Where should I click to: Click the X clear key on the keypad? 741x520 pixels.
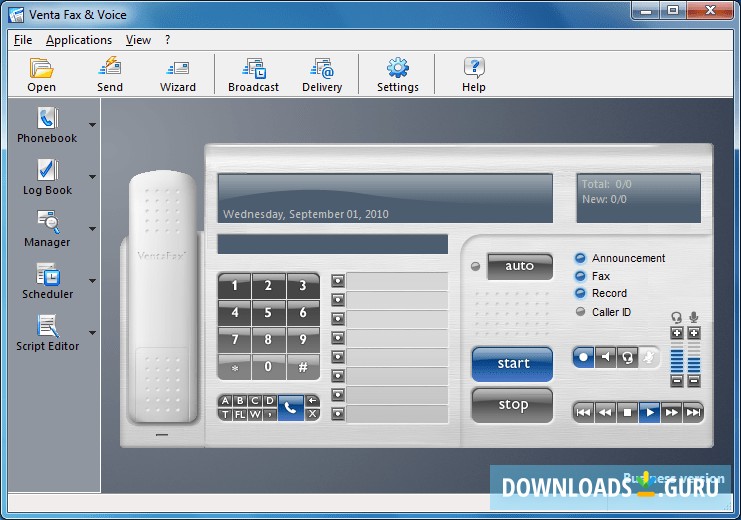[312, 414]
